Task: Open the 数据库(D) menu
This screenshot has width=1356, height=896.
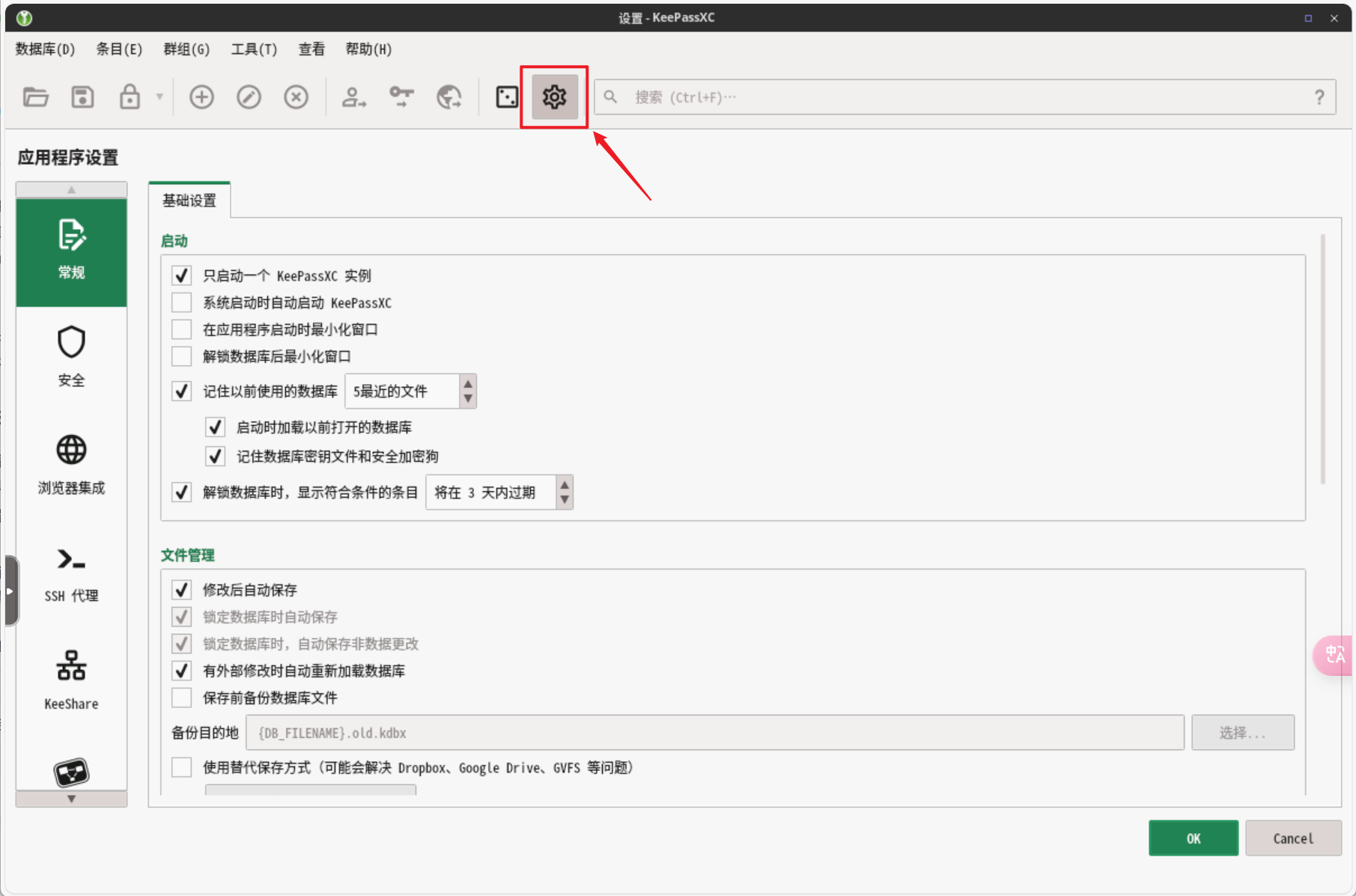Action: tap(45, 49)
